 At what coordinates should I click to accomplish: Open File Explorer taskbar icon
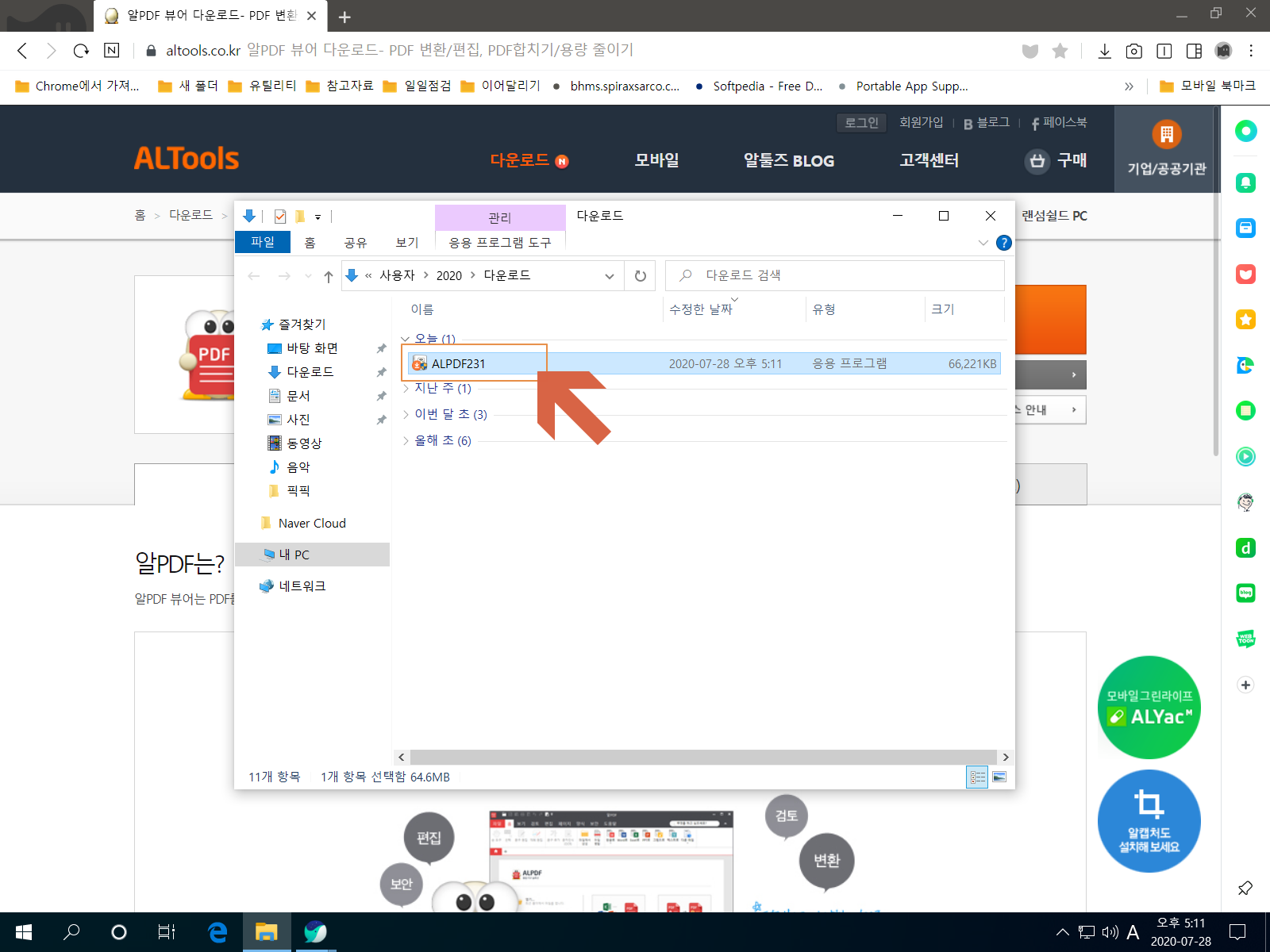click(x=266, y=932)
